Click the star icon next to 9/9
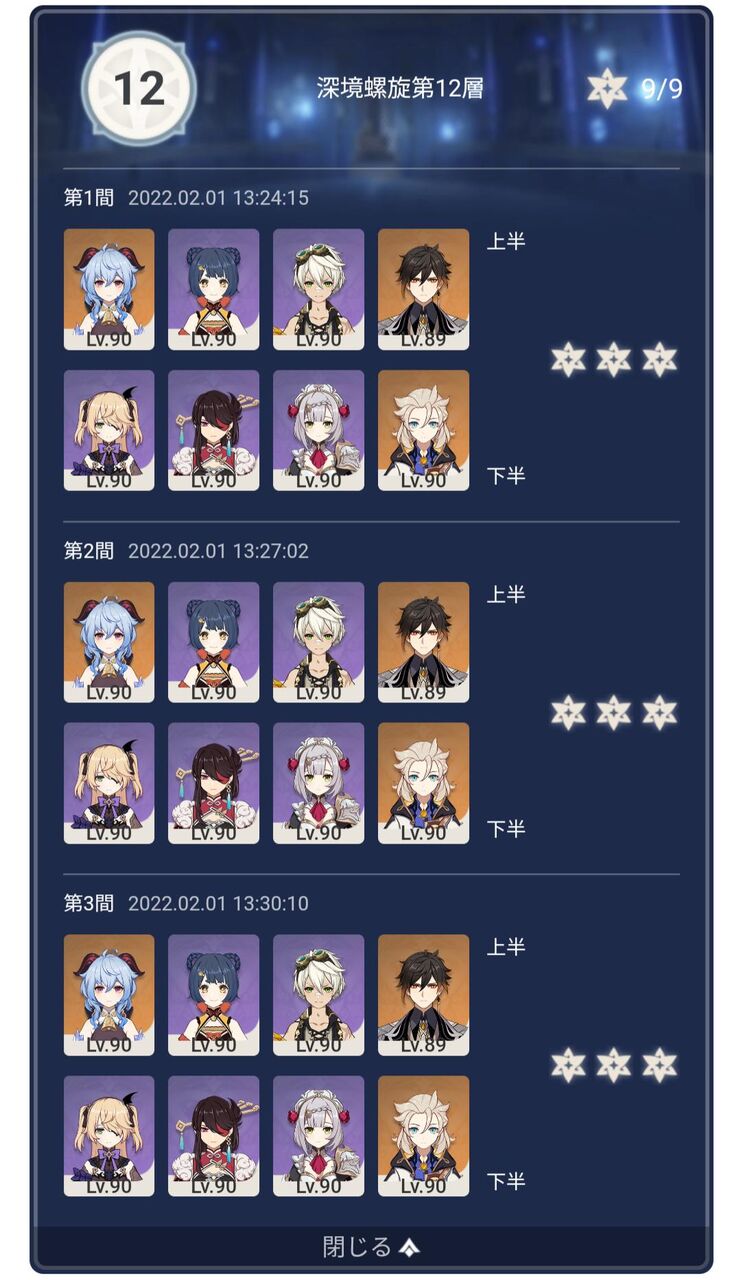741x1280 pixels. (x=607, y=89)
